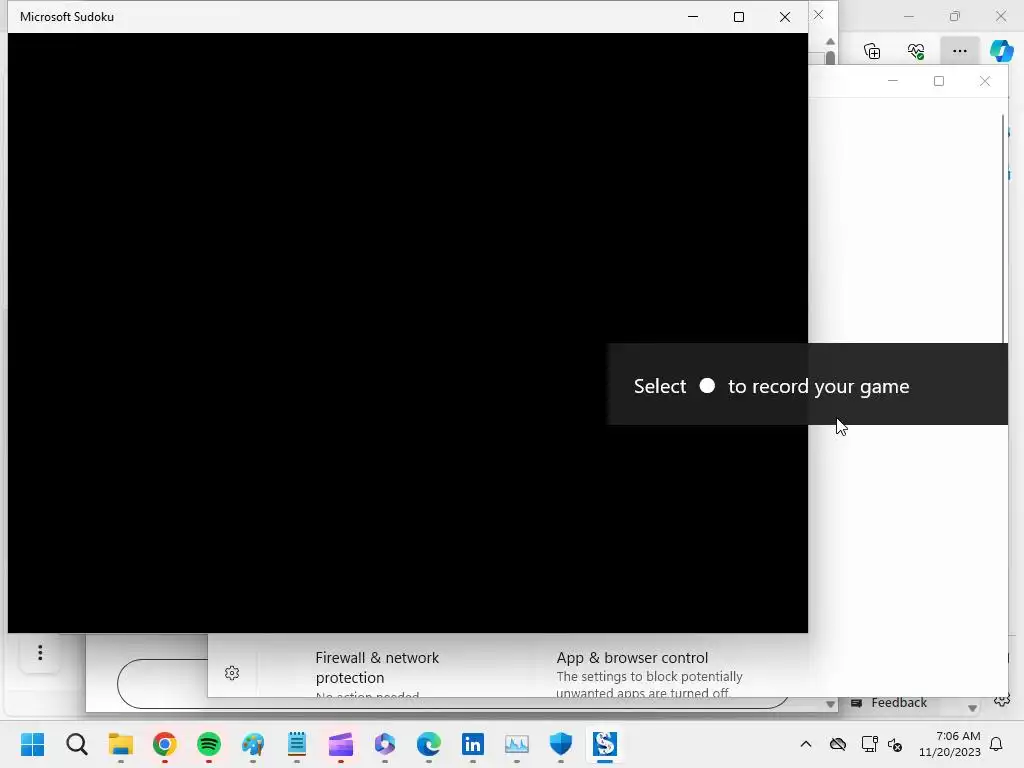Open App & browser control
This screenshot has height=768, width=1024.
(632, 658)
